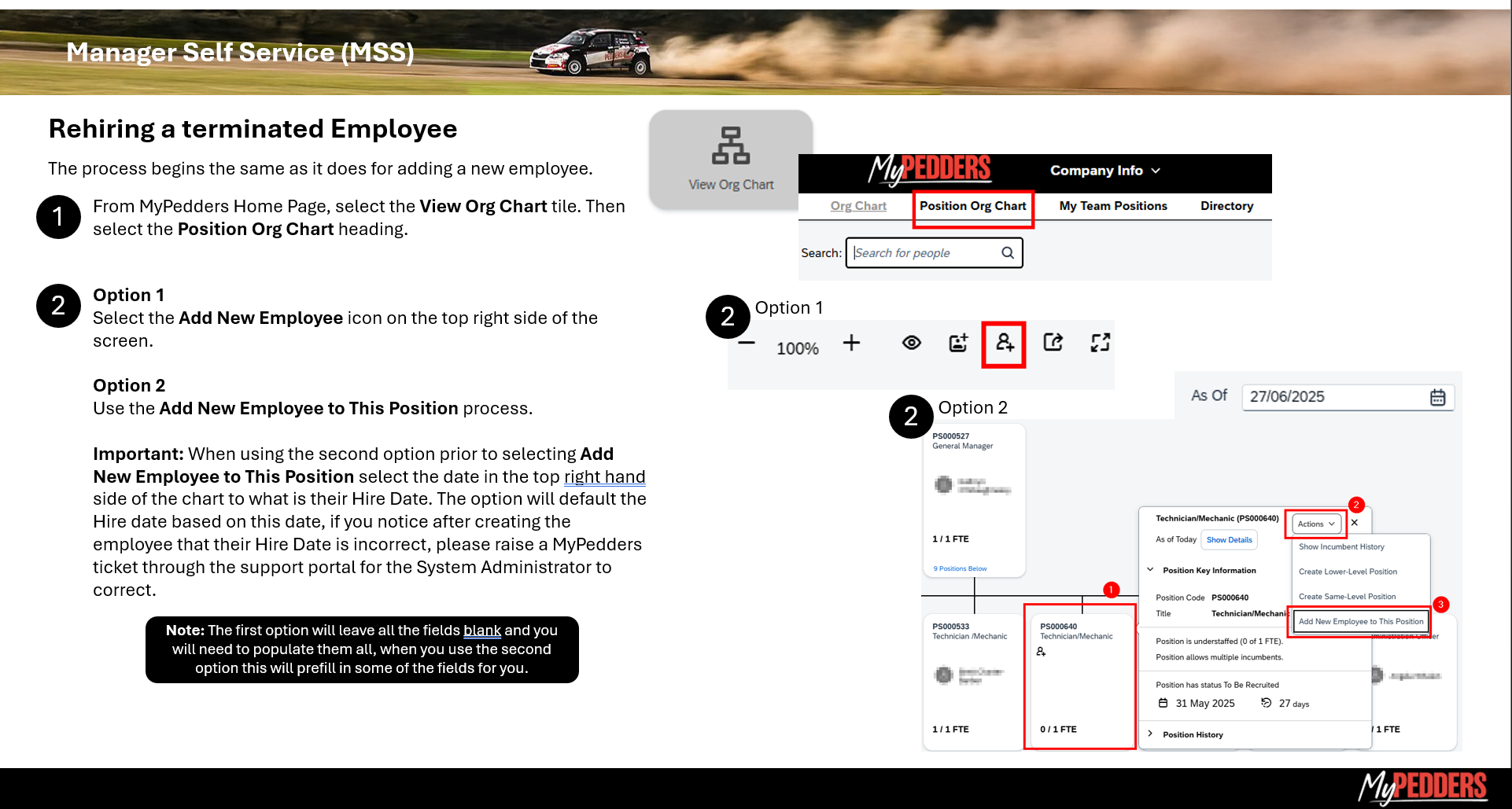Select the PS000640 Technician/Mechanic card

[1081, 681]
